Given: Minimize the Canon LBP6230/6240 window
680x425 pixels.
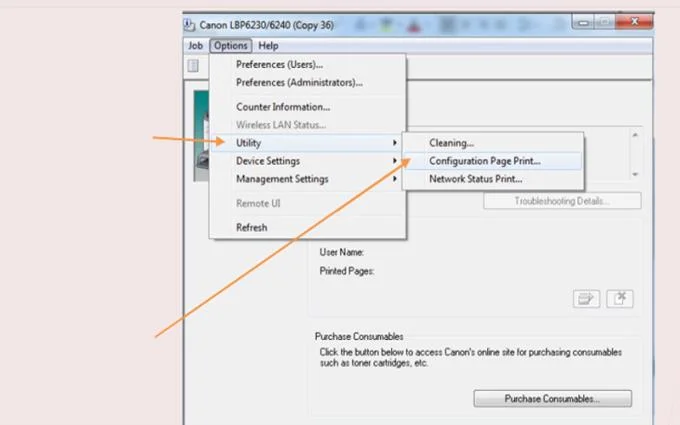Looking at the screenshot, I should coord(583,22).
